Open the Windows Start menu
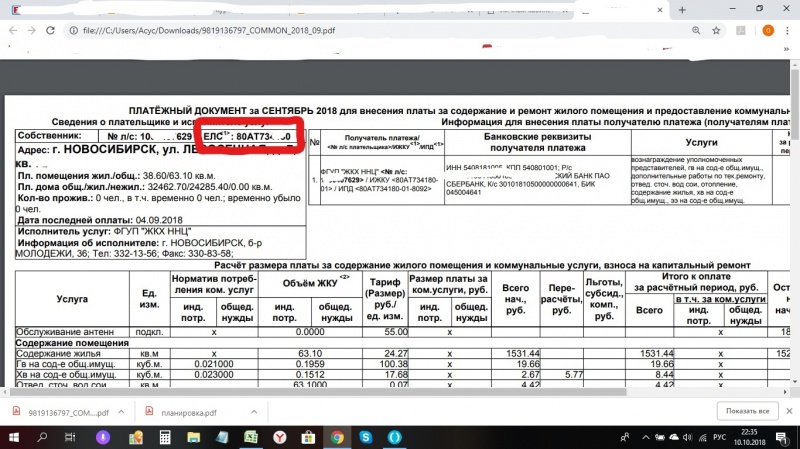Image resolution: width=800 pixels, height=449 pixels. [x=14, y=437]
